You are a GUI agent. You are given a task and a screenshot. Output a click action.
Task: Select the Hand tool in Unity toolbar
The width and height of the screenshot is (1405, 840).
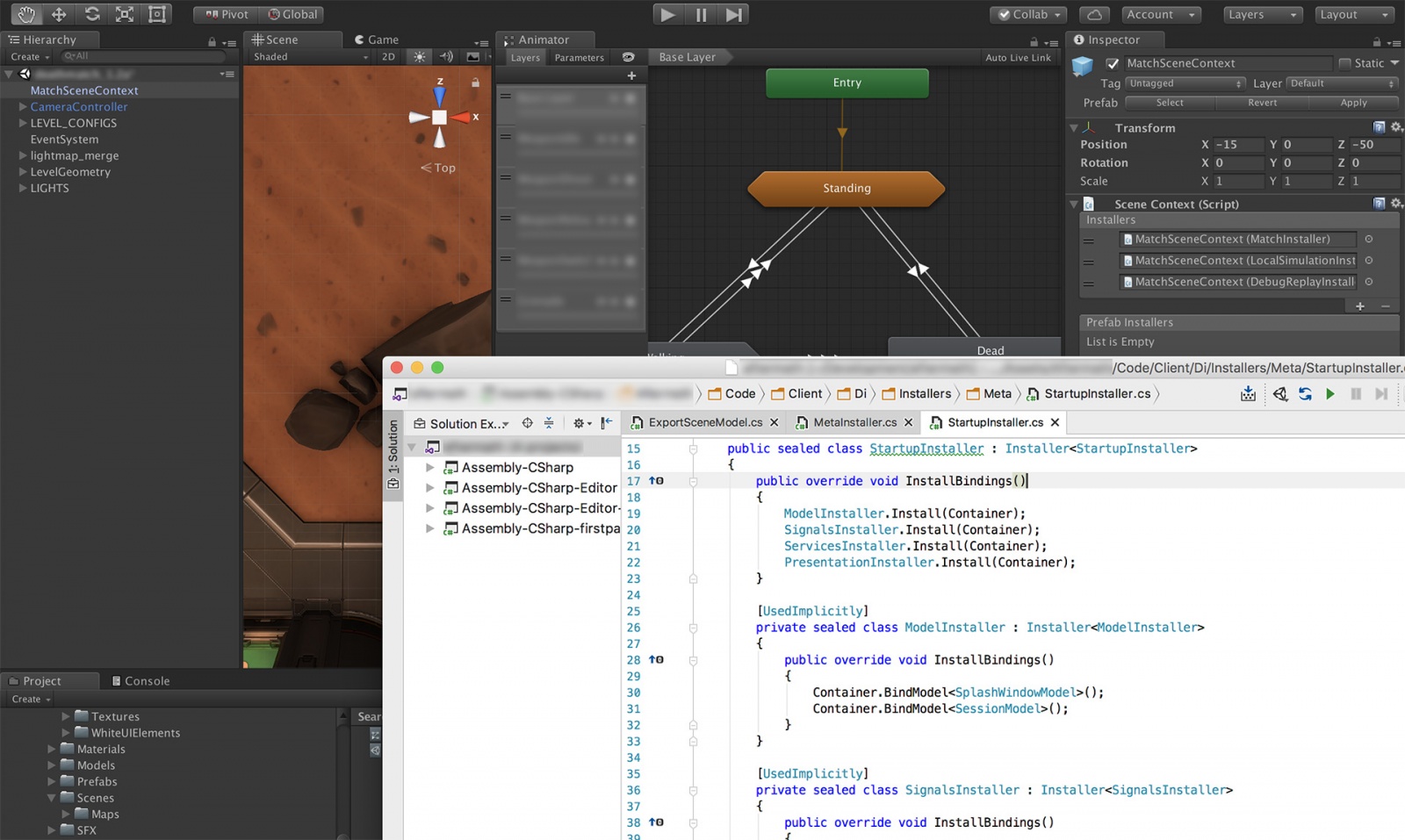26,14
